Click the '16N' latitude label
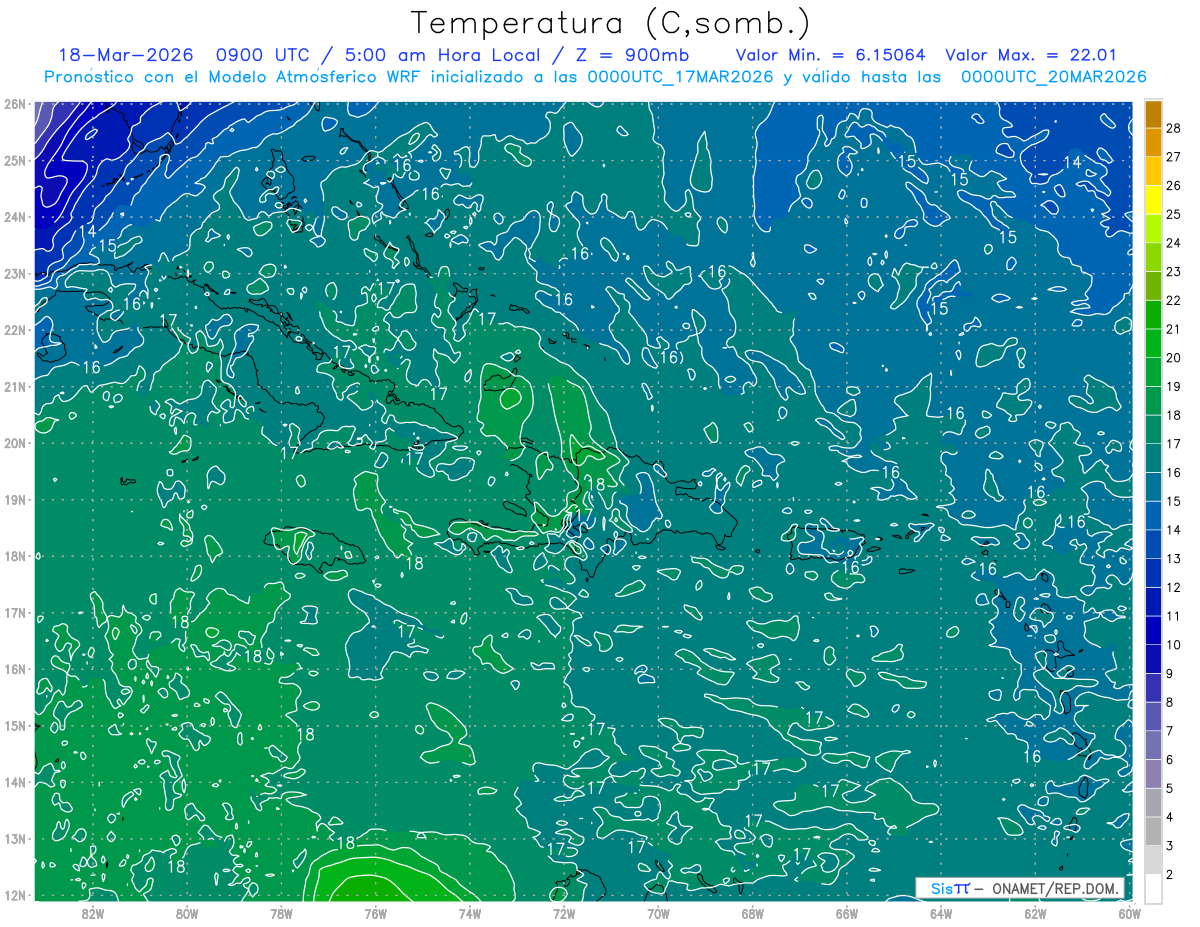This screenshot has width=1200, height=927. coord(15,669)
